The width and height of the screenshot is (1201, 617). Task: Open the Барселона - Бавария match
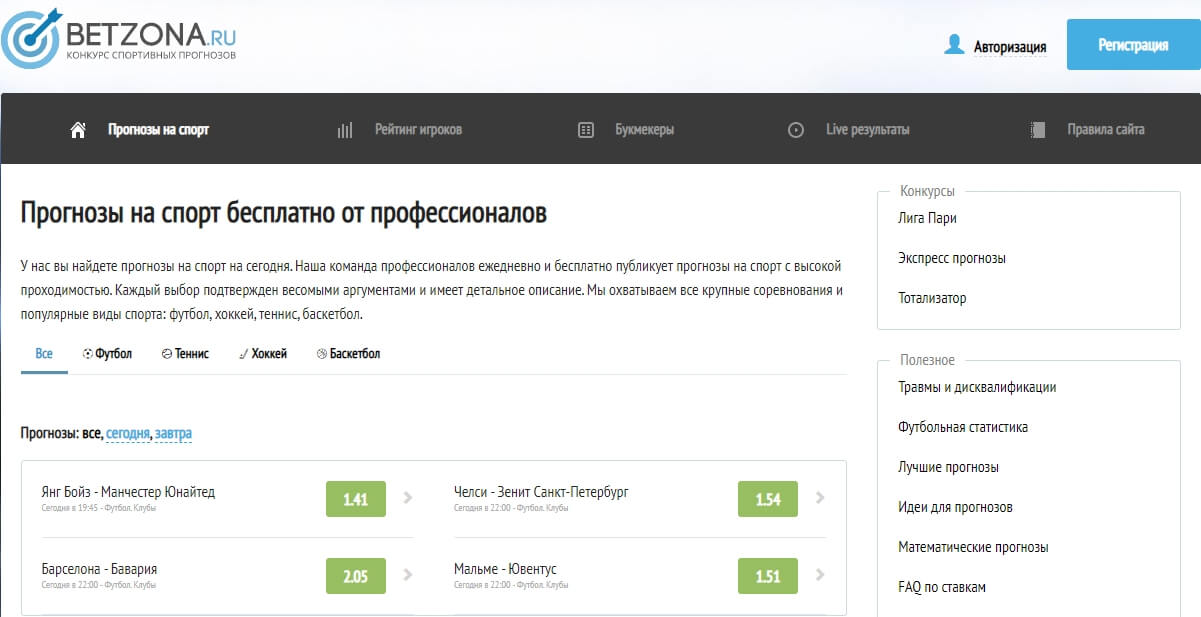(99, 569)
